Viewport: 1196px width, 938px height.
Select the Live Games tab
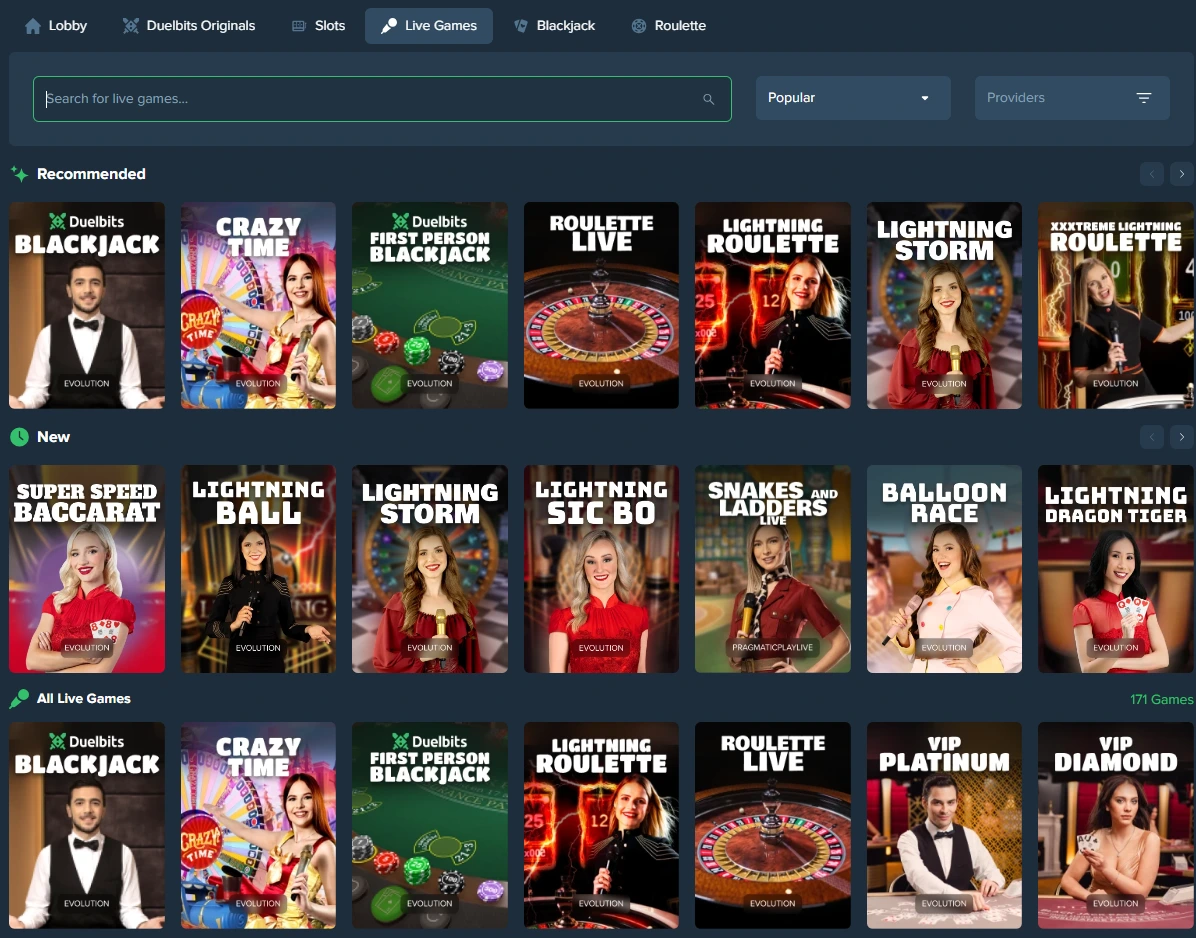tap(429, 26)
